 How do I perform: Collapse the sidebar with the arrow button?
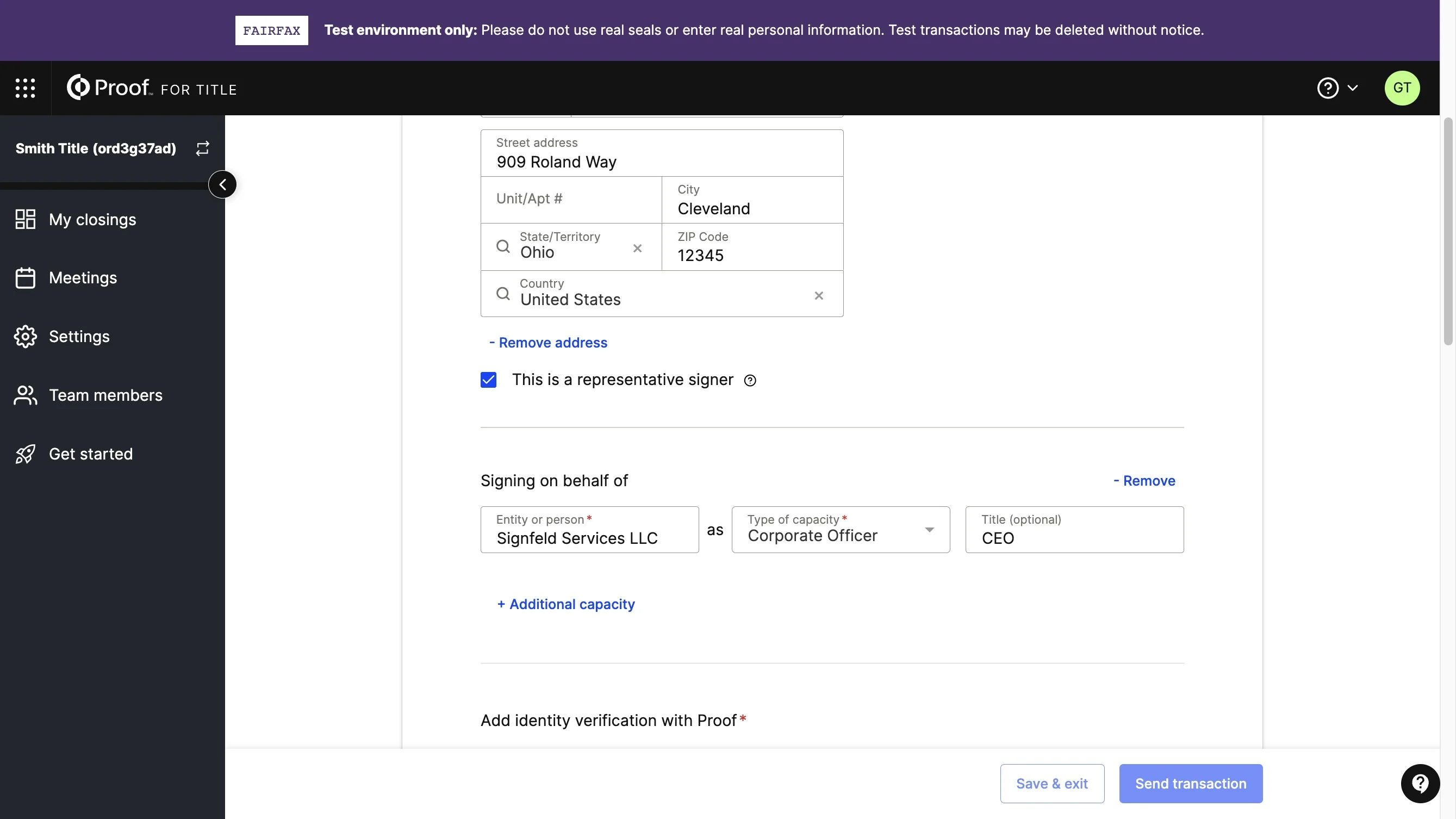(222, 184)
